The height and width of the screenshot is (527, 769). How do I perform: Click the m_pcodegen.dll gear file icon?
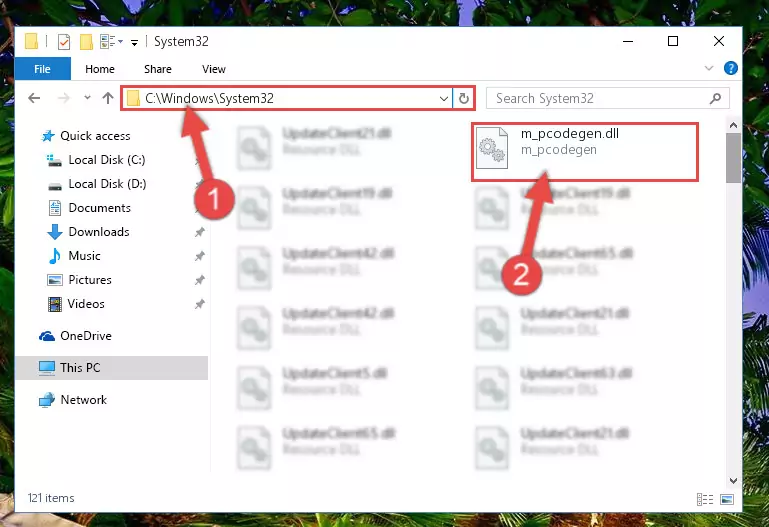(492, 148)
